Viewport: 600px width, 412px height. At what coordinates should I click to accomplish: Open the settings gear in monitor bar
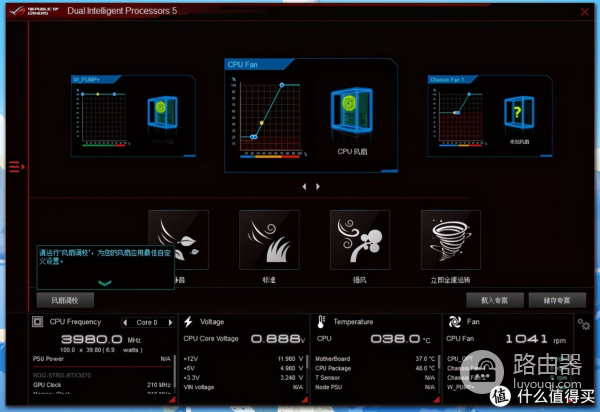point(583,324)
